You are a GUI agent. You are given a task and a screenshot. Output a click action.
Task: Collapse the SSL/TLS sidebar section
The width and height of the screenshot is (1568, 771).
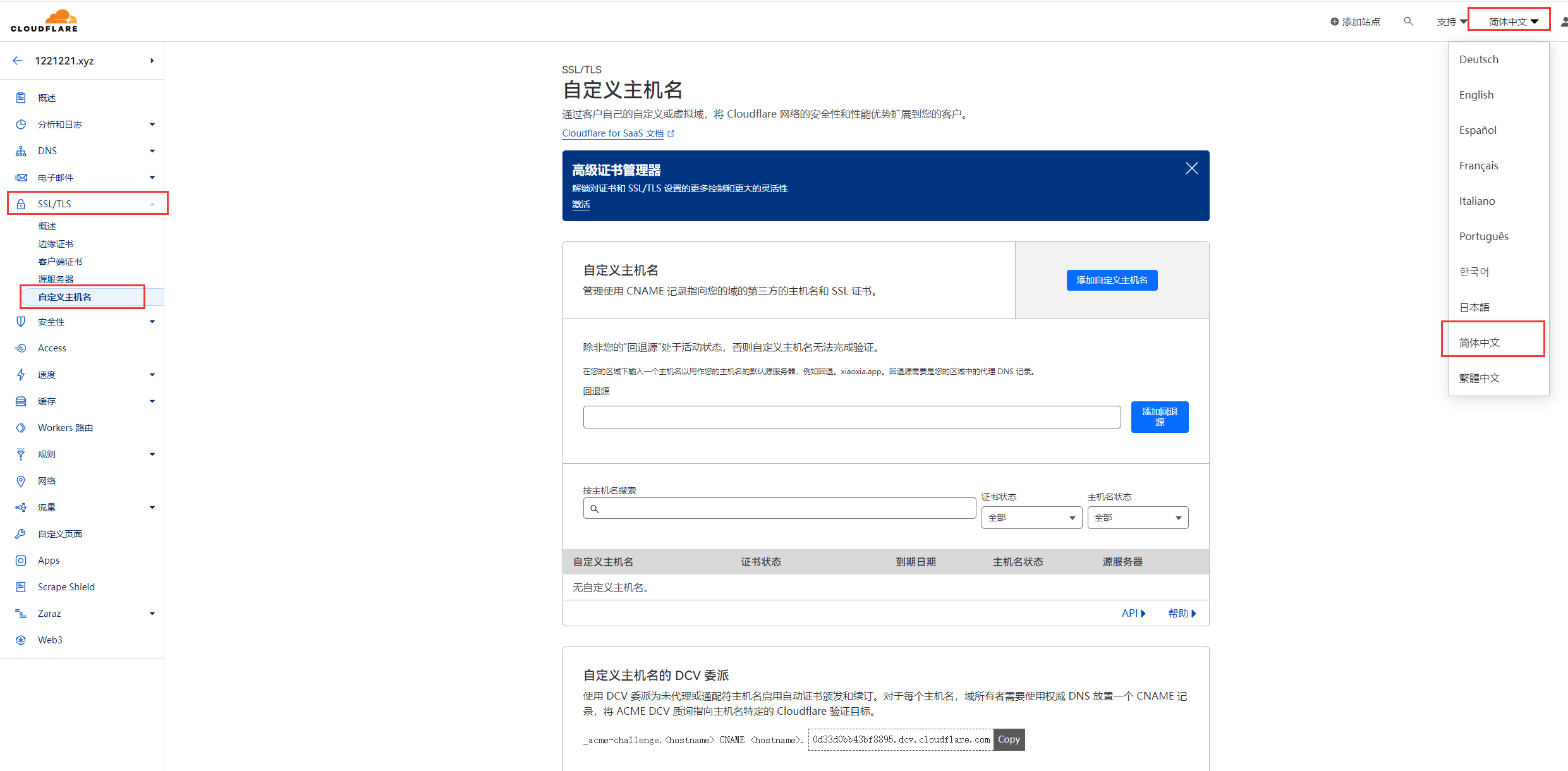point(152,204)
